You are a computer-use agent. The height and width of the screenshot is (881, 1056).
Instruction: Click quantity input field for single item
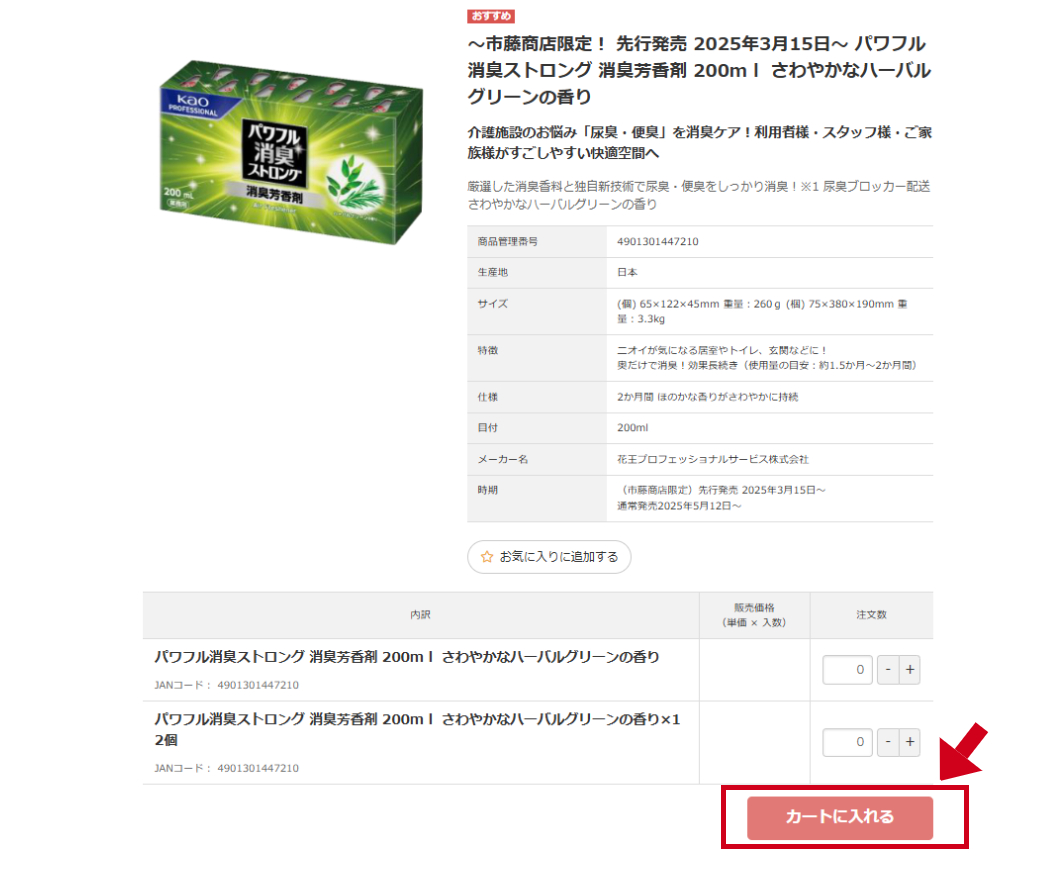tap(847, 670)
